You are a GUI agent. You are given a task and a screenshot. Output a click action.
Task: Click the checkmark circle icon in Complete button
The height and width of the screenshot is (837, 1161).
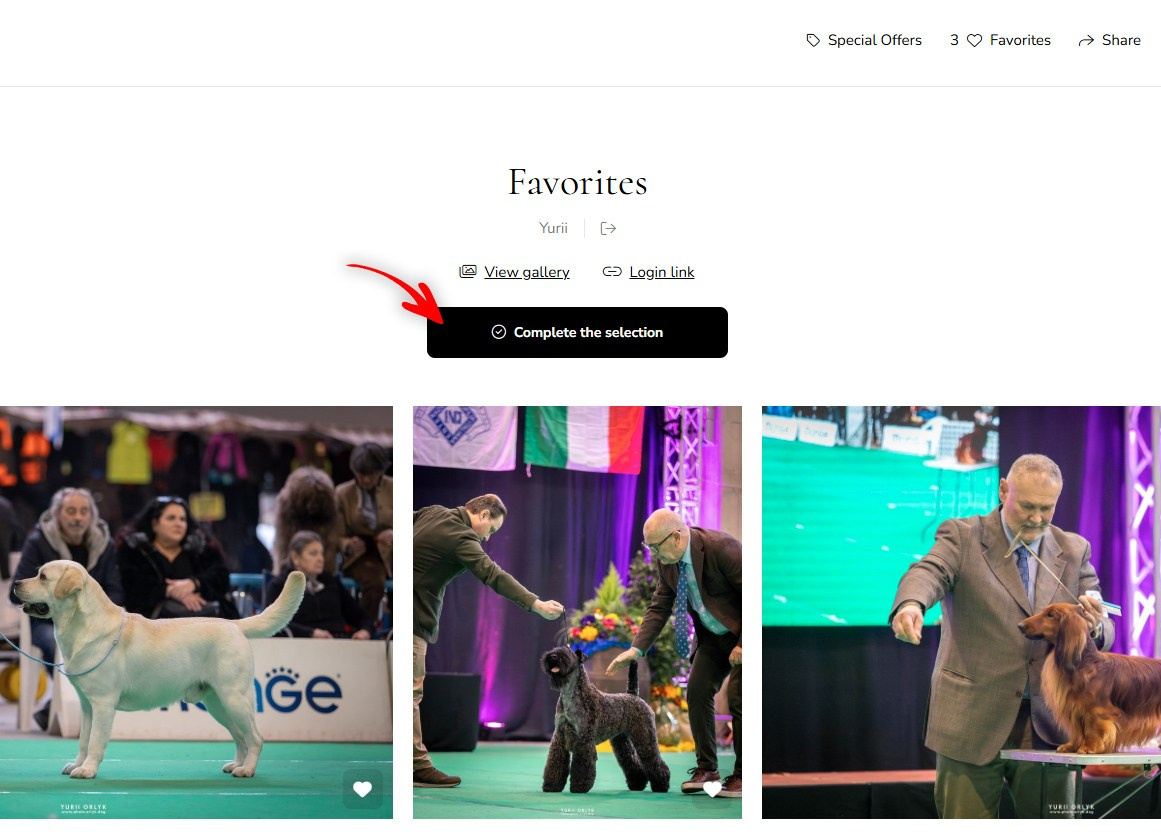click(x=499, y=332)
